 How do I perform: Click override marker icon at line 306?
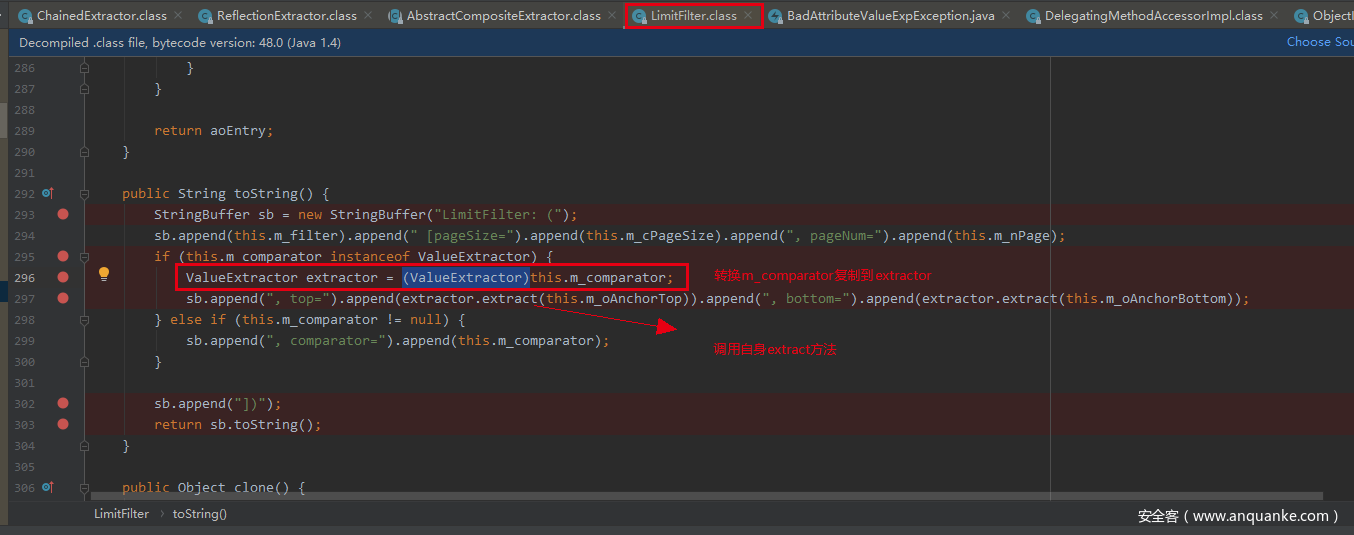47,488
